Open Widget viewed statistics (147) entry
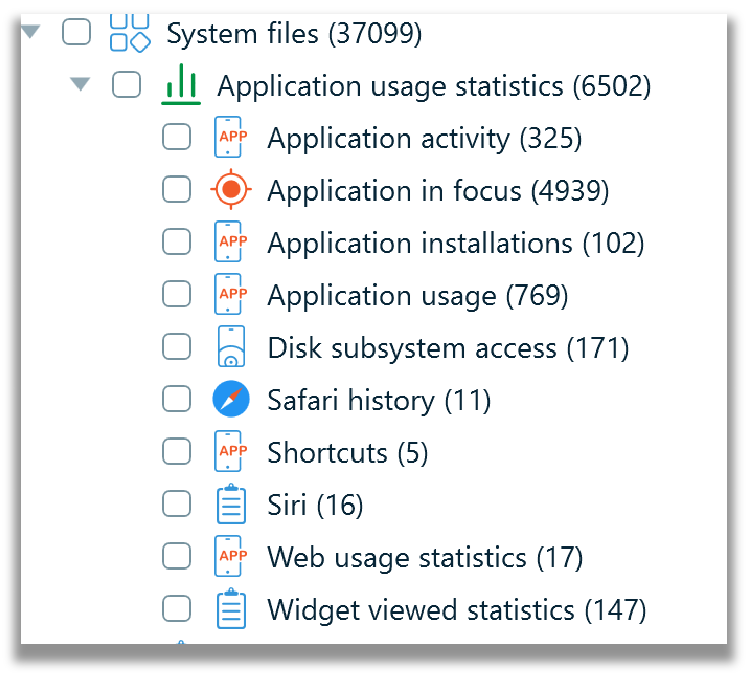 tap(456, 610)
